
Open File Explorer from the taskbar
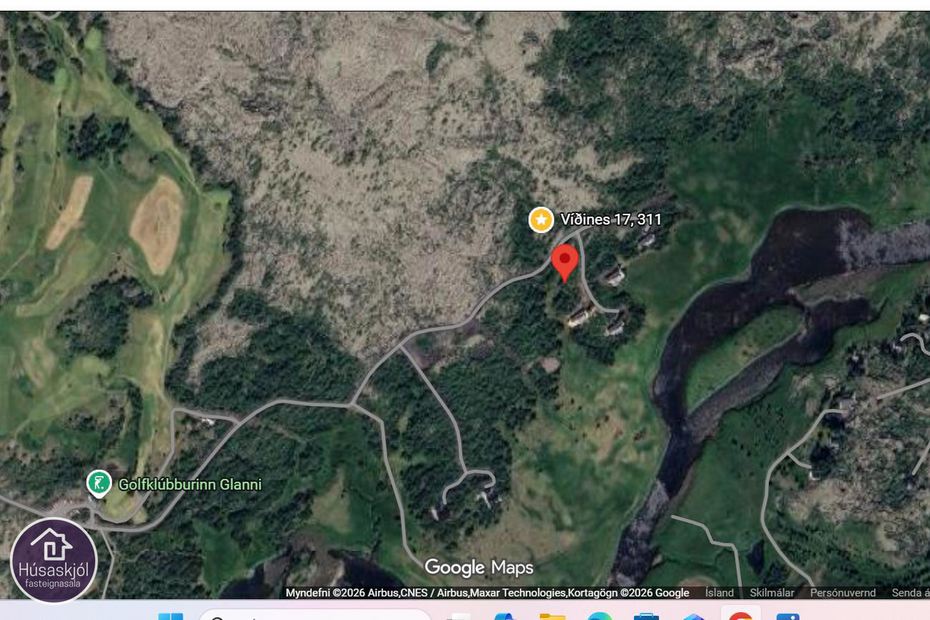click(x=552, y=614)
